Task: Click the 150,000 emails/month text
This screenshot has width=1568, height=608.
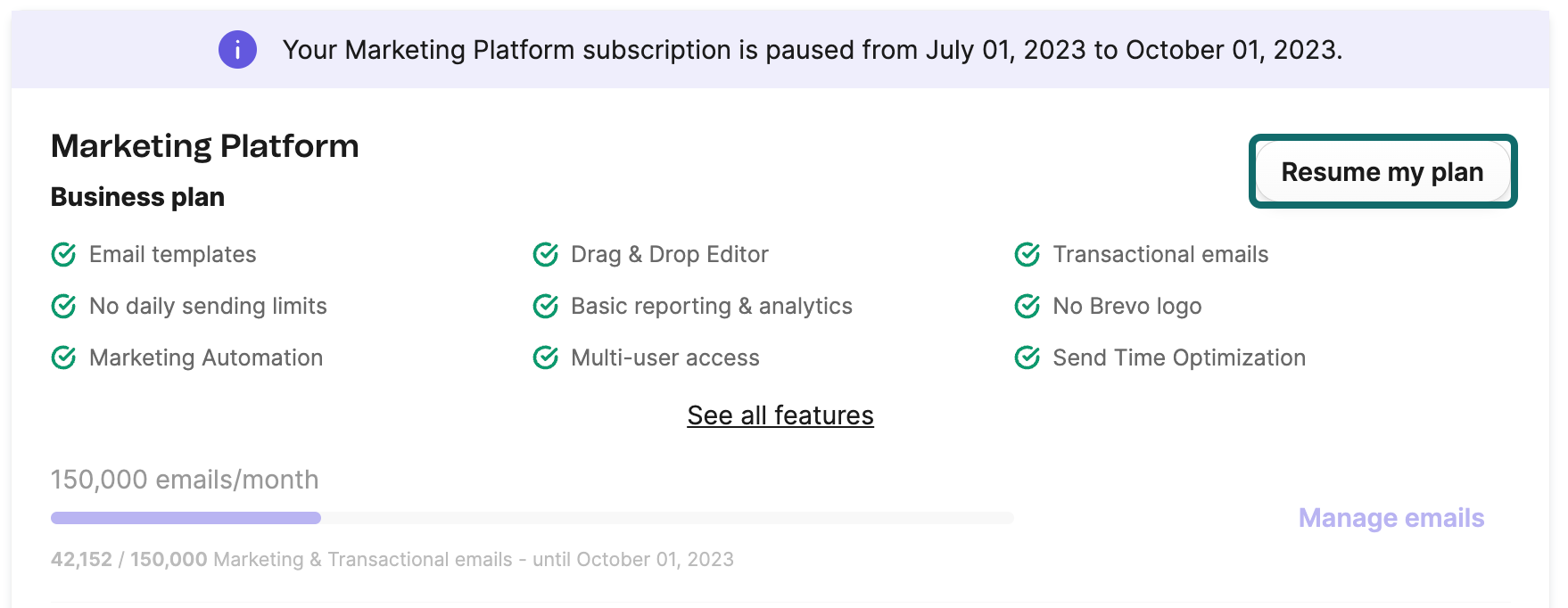Action: pos(185,480)
